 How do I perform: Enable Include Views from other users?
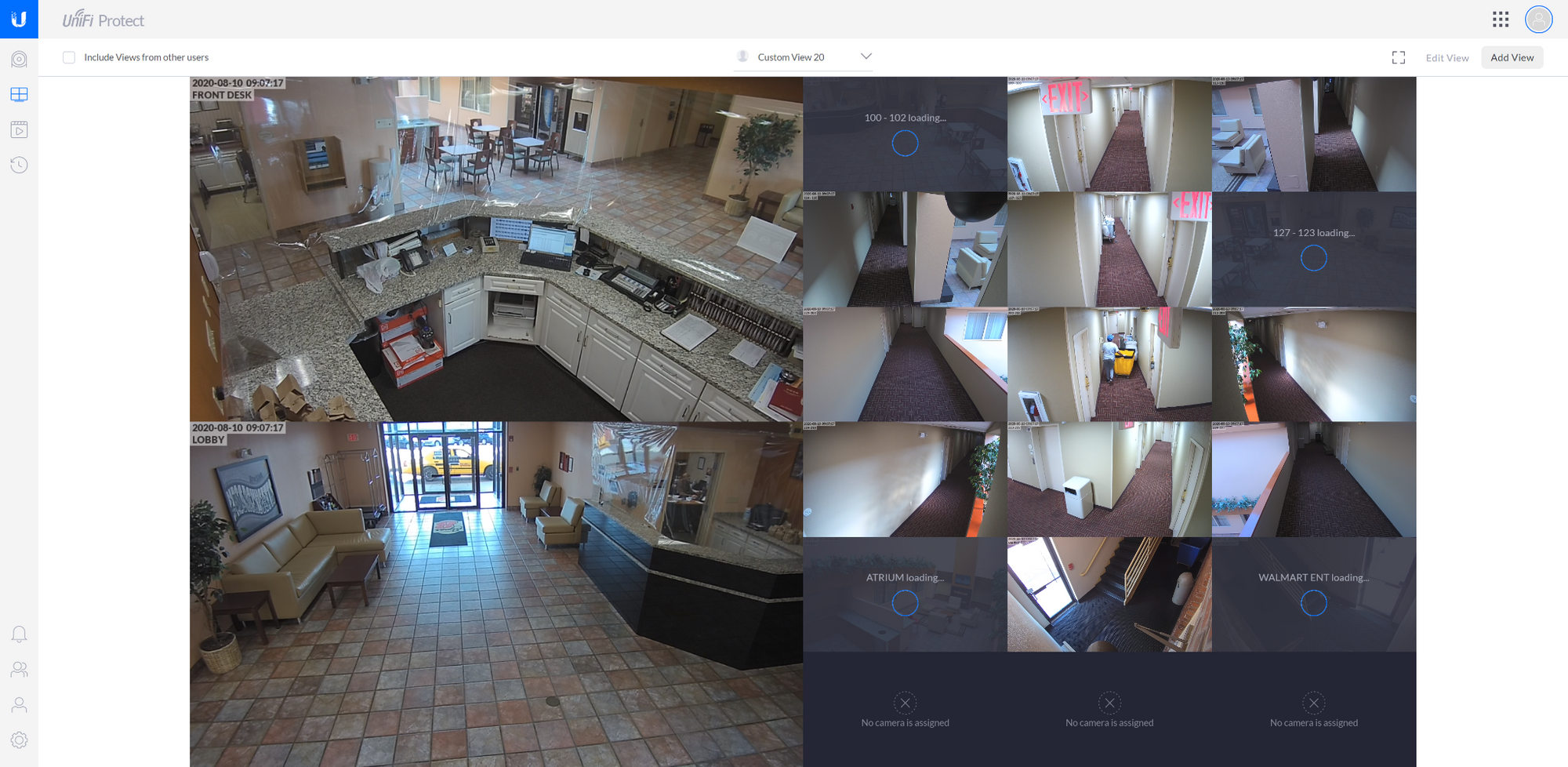click(69, 57)
